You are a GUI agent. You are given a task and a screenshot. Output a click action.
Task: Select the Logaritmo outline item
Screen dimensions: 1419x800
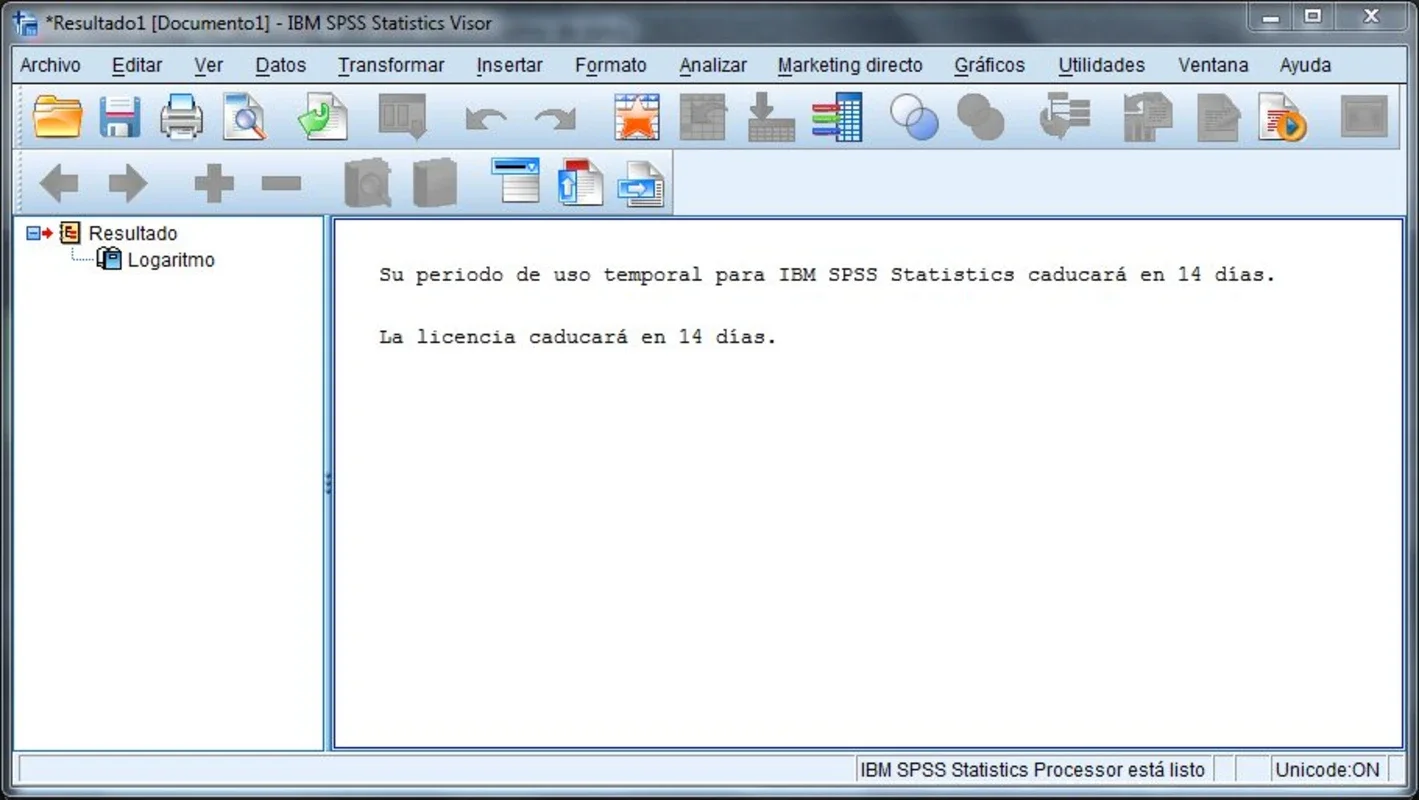[x=171, y=260]
